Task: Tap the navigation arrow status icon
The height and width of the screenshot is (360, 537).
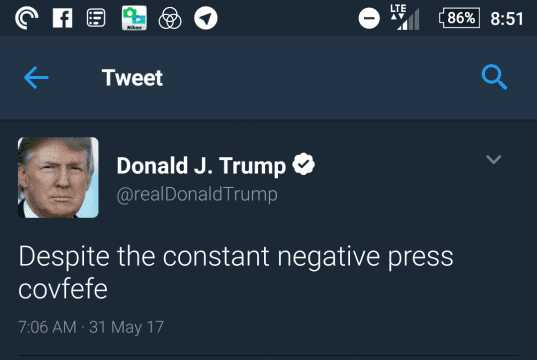Action: coord(205,18)
